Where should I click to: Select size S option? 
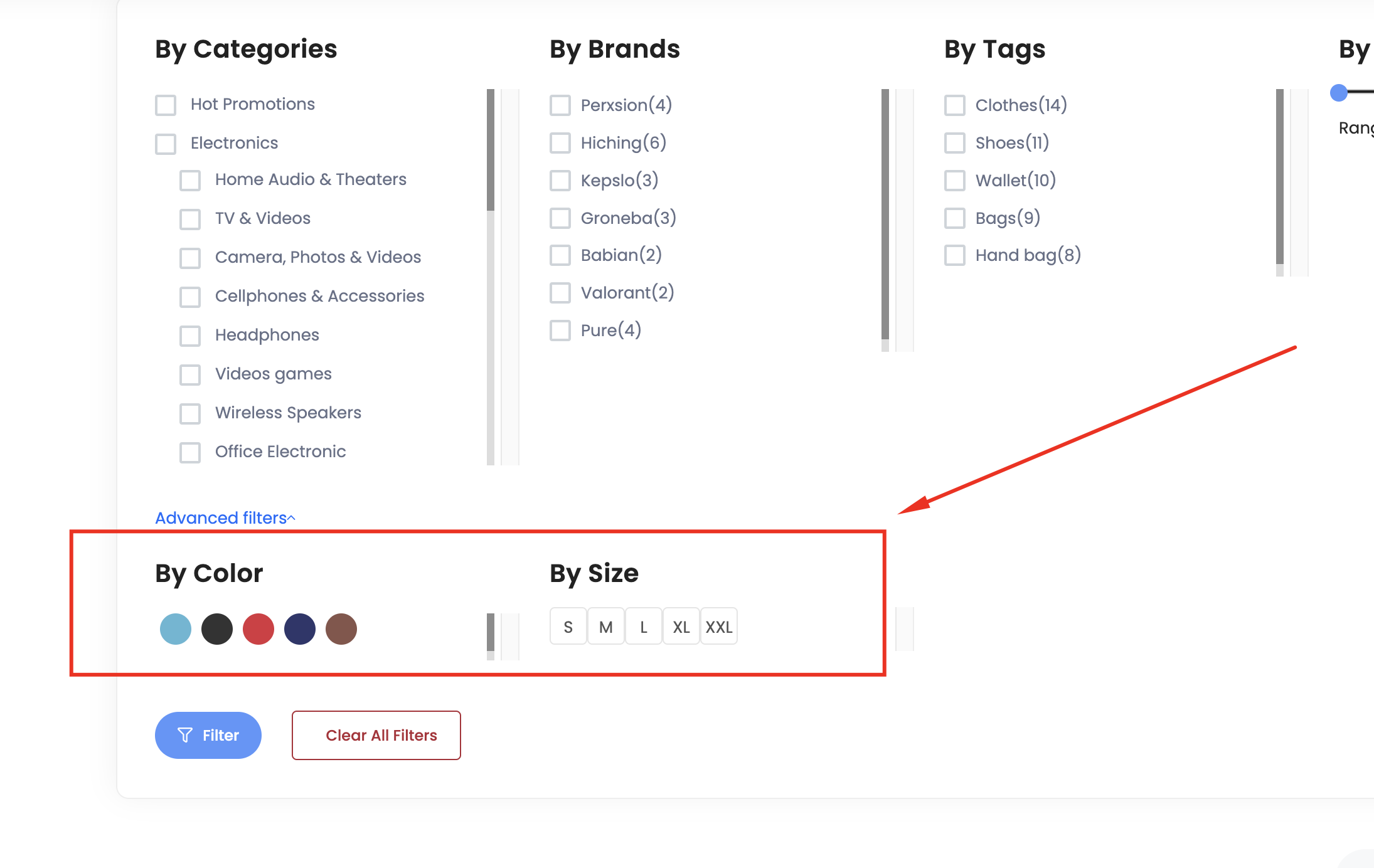[568, 627]
